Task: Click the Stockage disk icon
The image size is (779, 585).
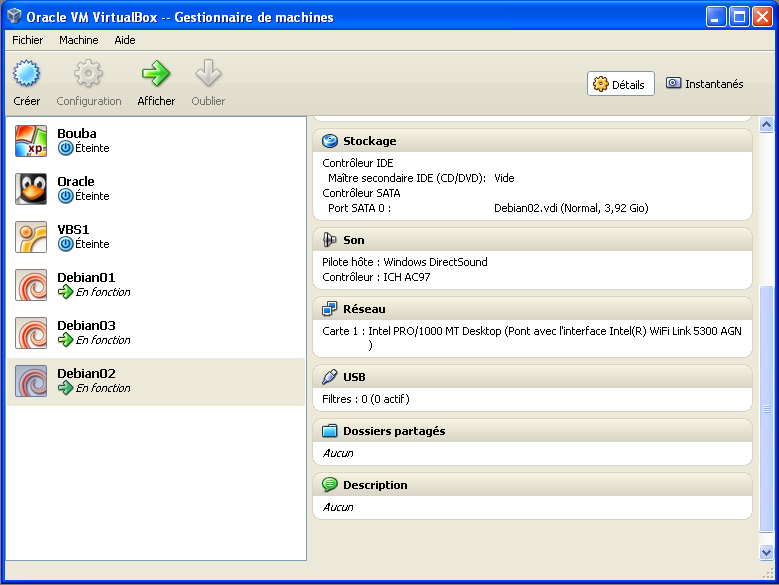Action: [329, 141]
